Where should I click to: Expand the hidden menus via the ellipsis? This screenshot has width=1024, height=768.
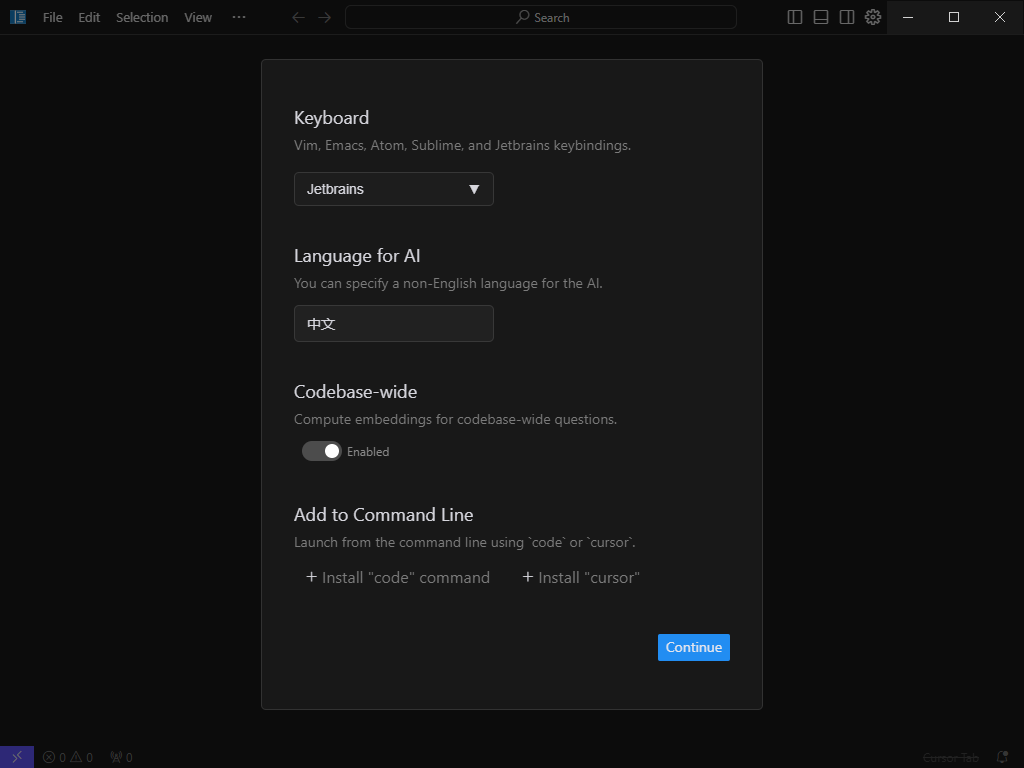pyautogui.click(x=239, y=17)
